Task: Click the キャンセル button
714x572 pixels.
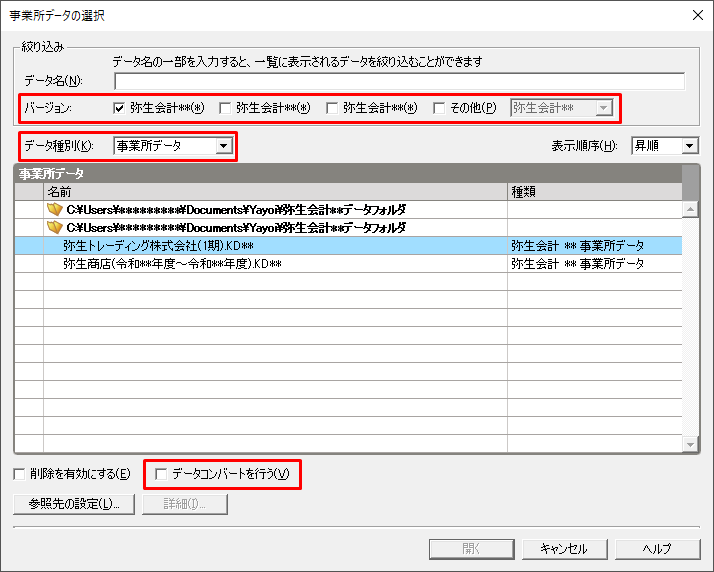Action: coord(565,549)
